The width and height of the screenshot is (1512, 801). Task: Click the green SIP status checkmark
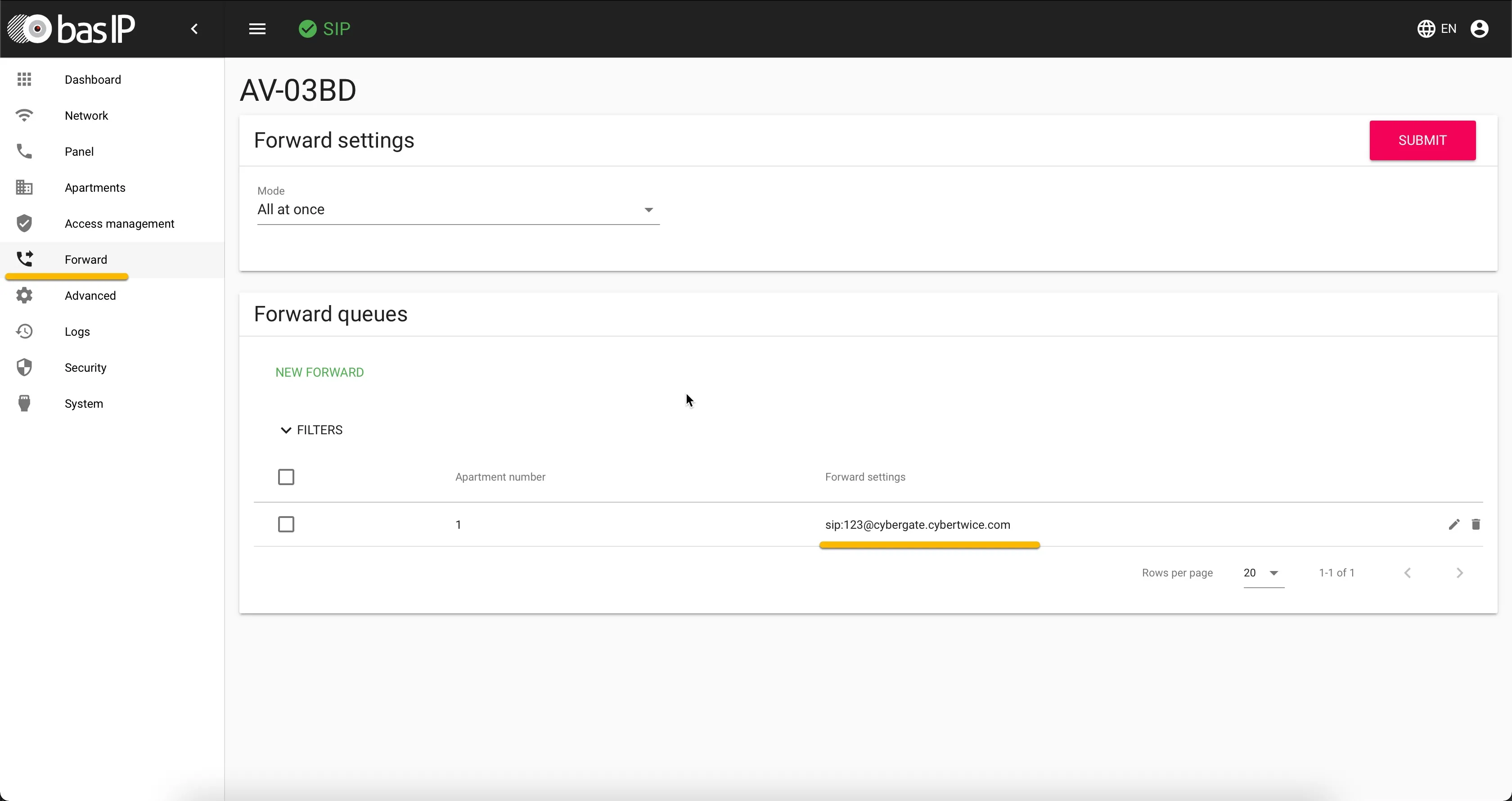pyautogui.click(x=307, y=29)
